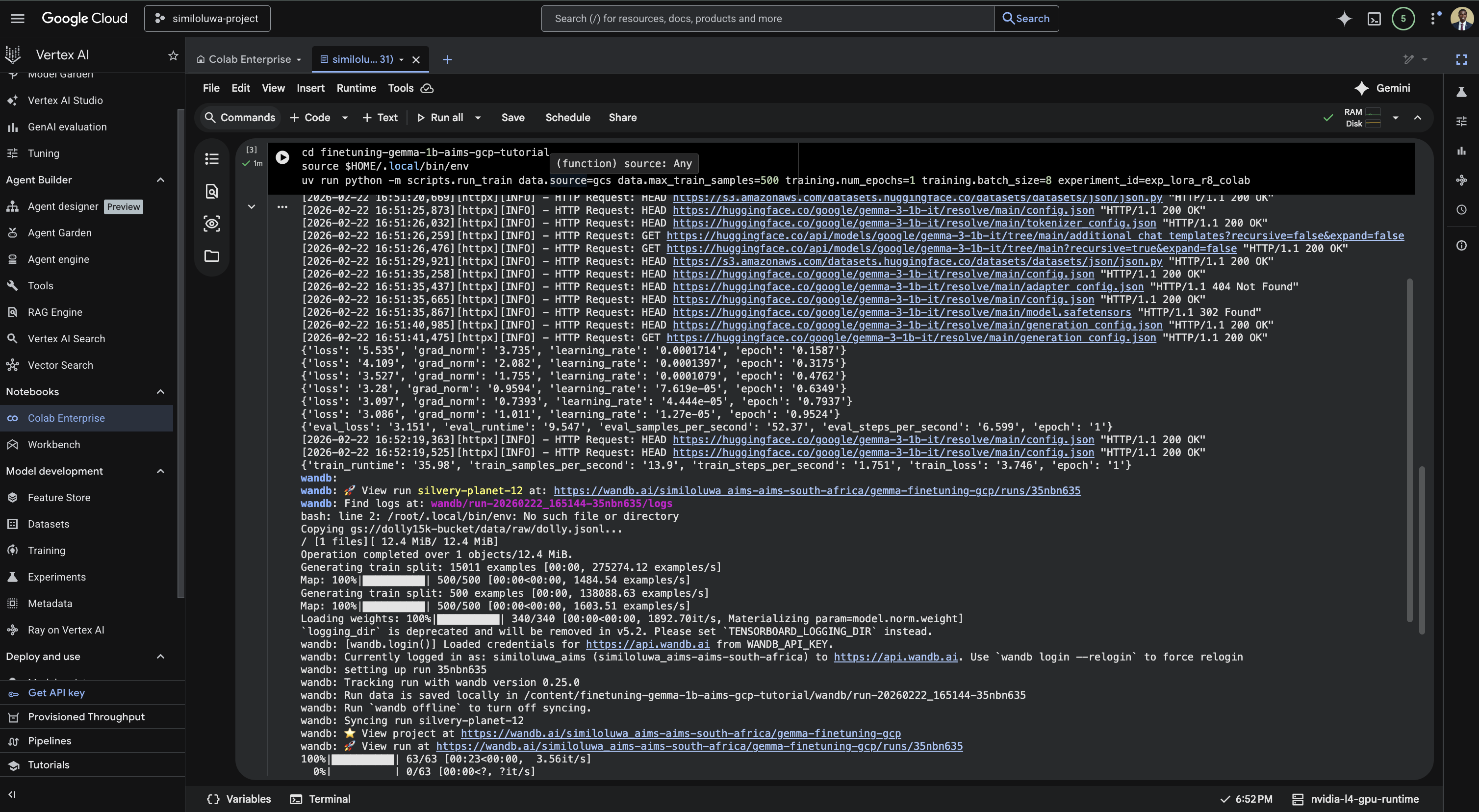Collapse the left navigation sidebar
Image resolution: width=1479 pixels, height=812 pixels.
(12, 794)
